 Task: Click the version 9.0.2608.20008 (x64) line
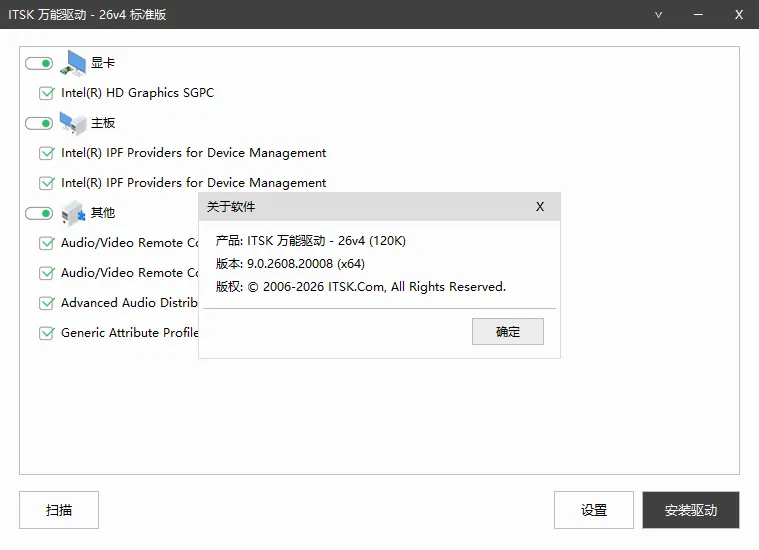coord(290,264)
